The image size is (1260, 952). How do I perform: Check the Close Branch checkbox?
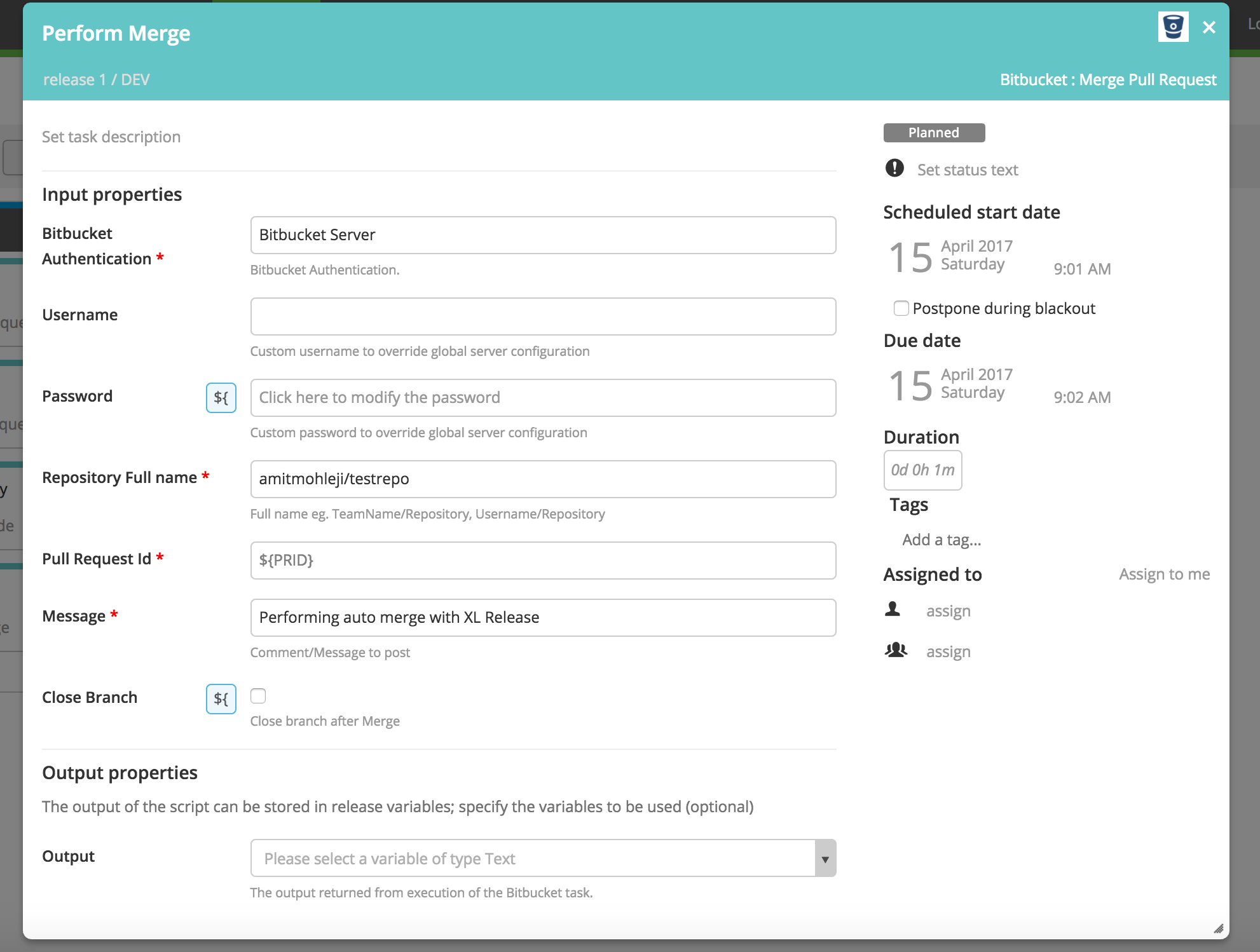[x=258, y=696]
